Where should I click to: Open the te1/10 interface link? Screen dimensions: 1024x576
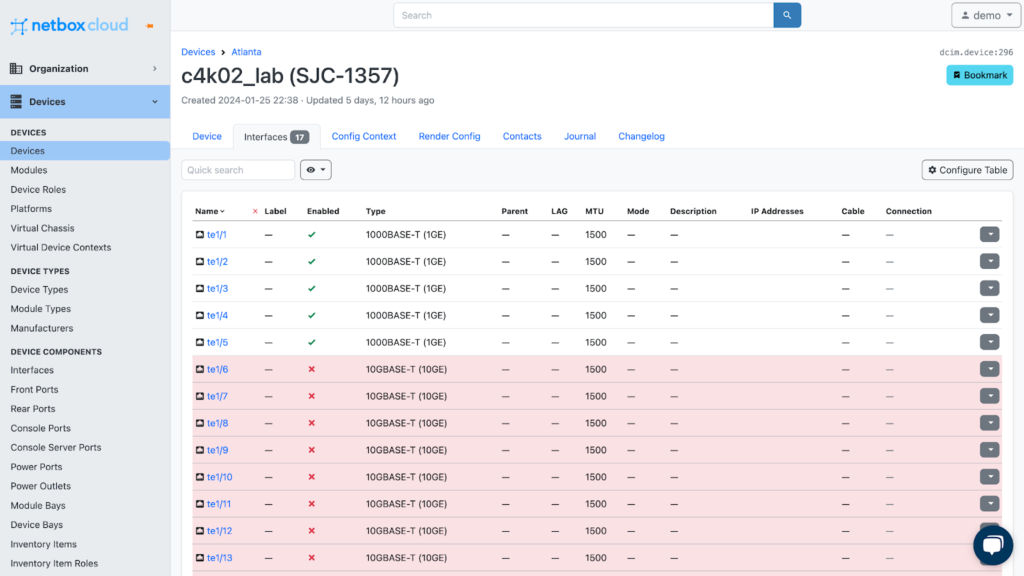219,478
